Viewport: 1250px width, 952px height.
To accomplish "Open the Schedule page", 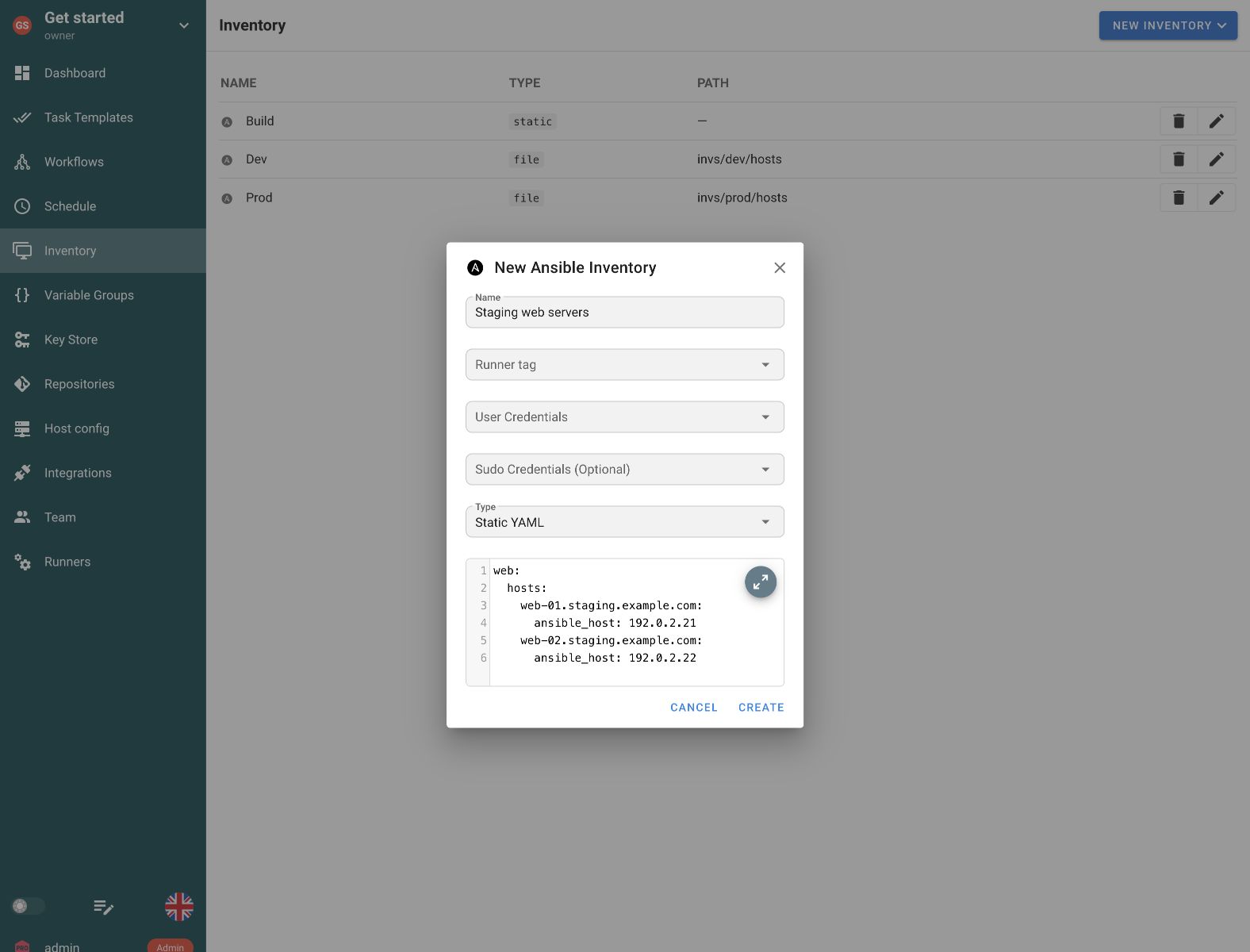I will (103, 206).
